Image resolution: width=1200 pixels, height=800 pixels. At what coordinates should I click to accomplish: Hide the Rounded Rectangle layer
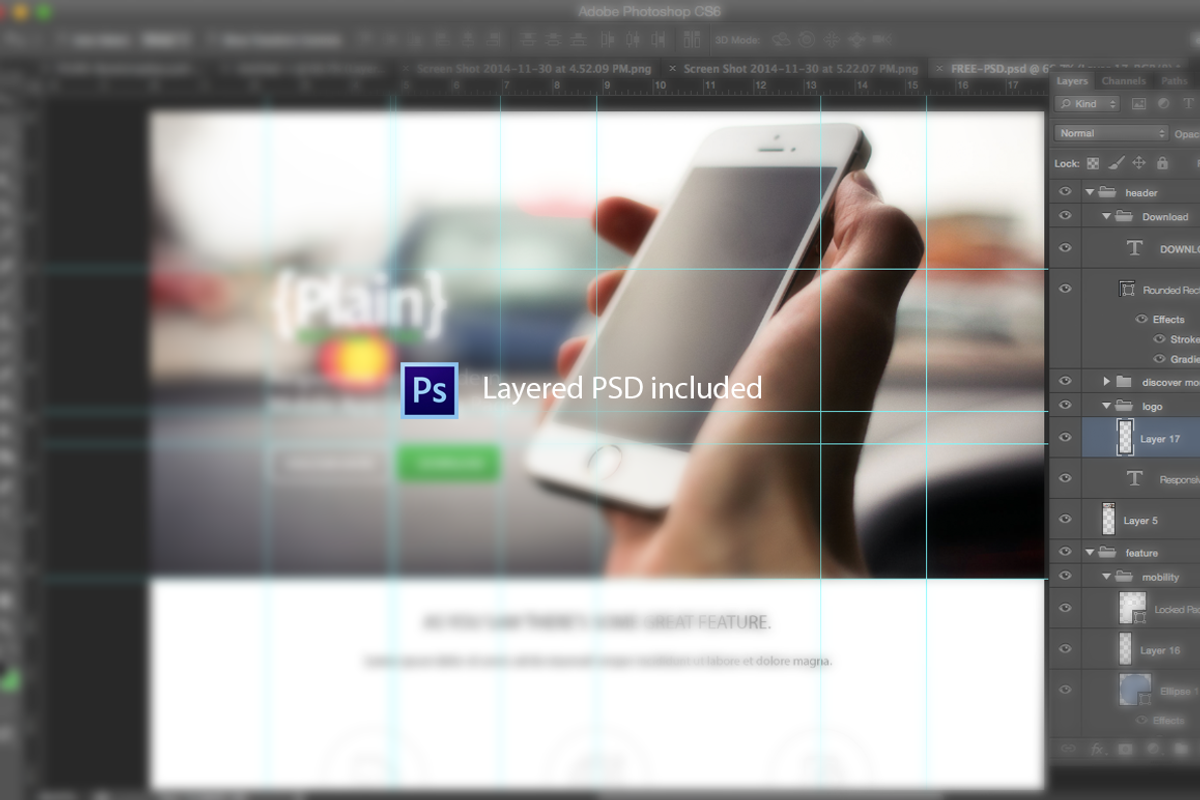(x=1065, y=289)
